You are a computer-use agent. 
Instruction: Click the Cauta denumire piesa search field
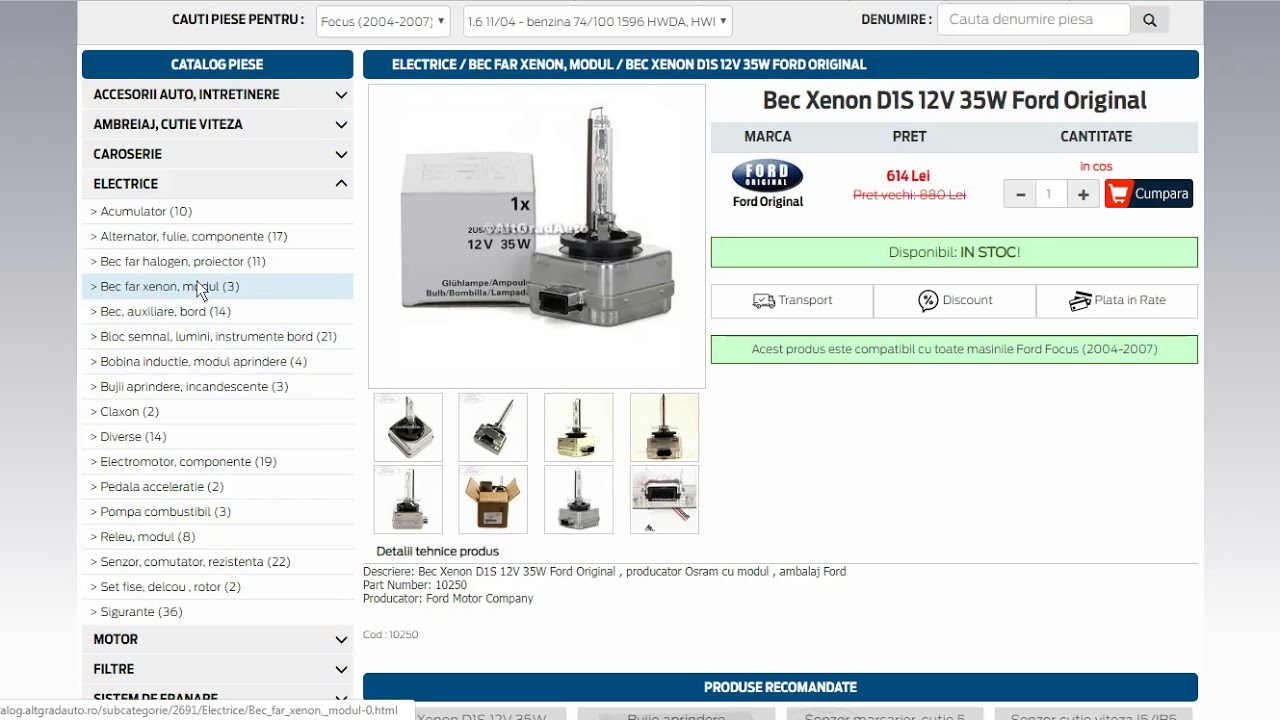click(x=1033, y=20)
